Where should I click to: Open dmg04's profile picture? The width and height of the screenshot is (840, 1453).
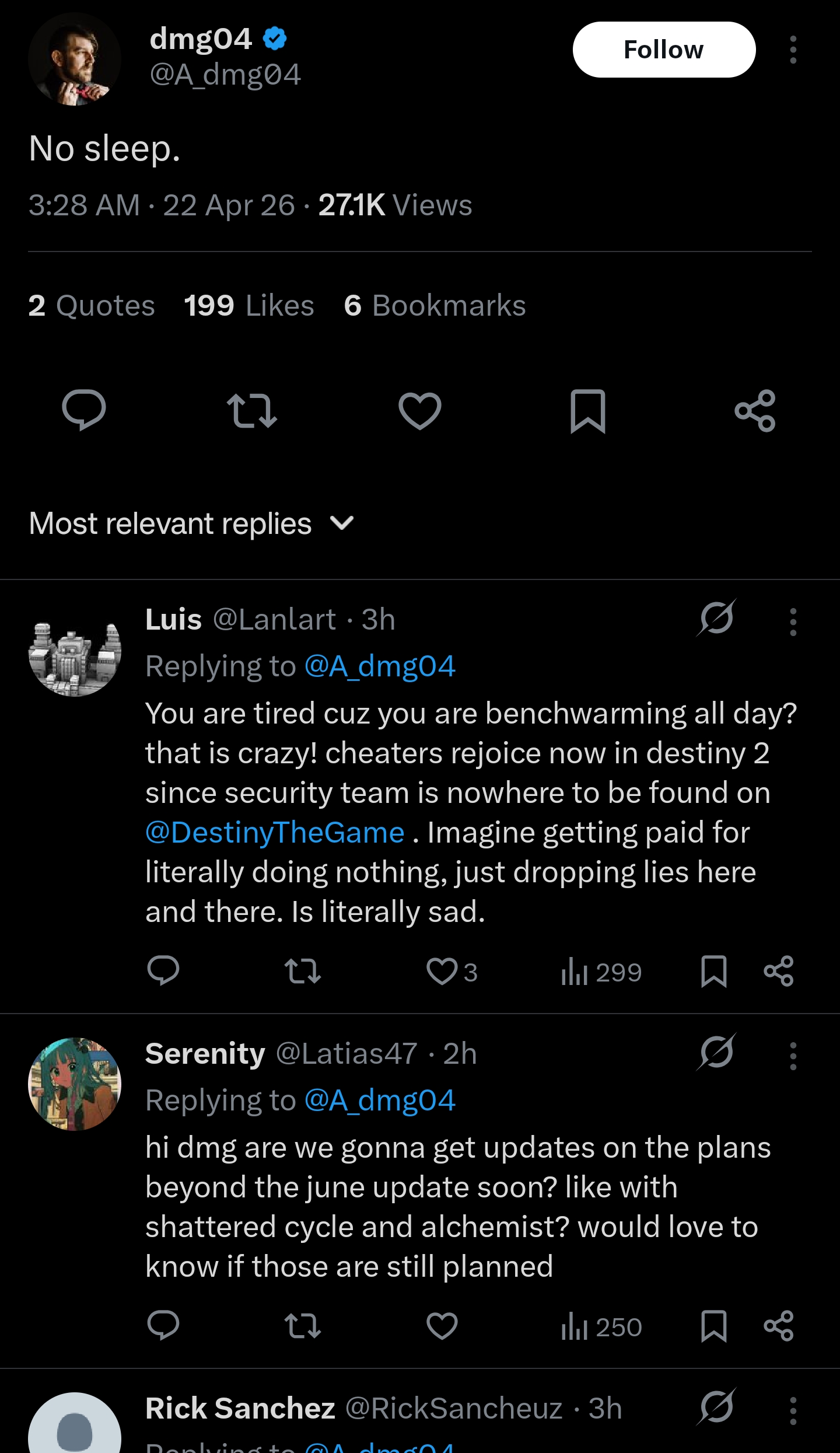click(75, 59)
